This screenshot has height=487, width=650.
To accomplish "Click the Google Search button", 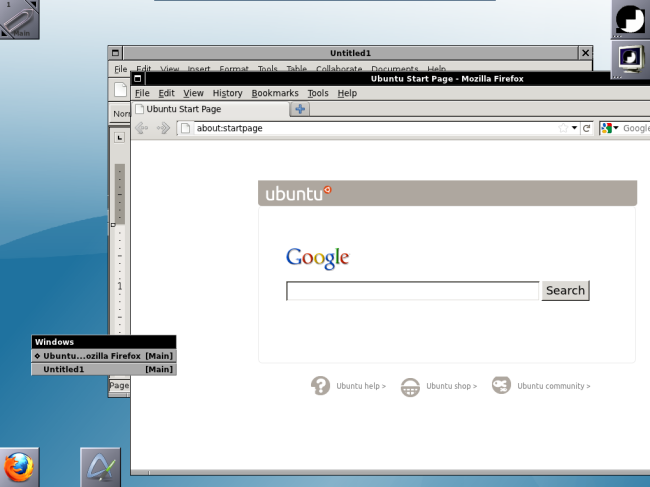I will [565, 291].
